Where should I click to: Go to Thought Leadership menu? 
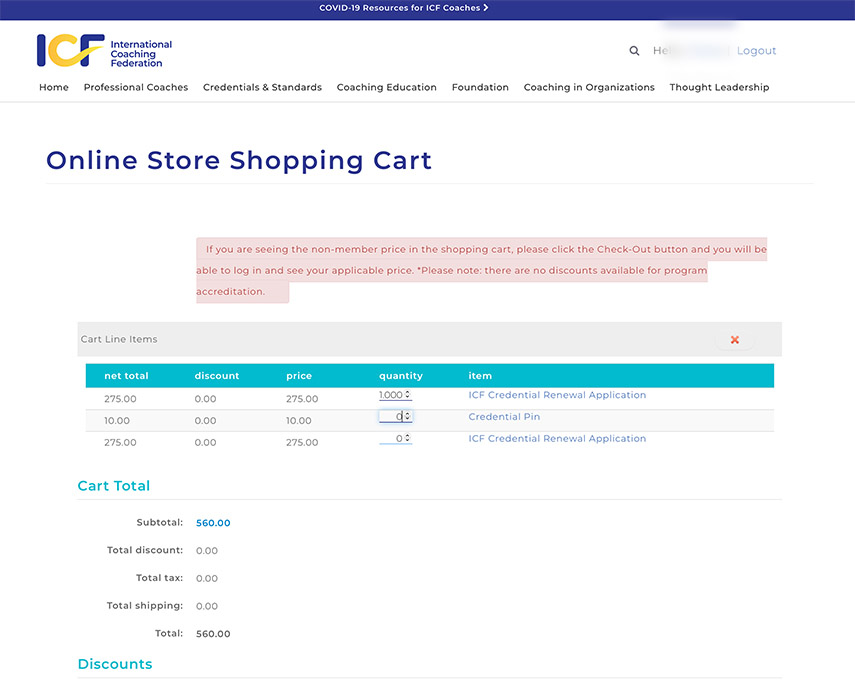pyautogui.click(x=719, y=88)
